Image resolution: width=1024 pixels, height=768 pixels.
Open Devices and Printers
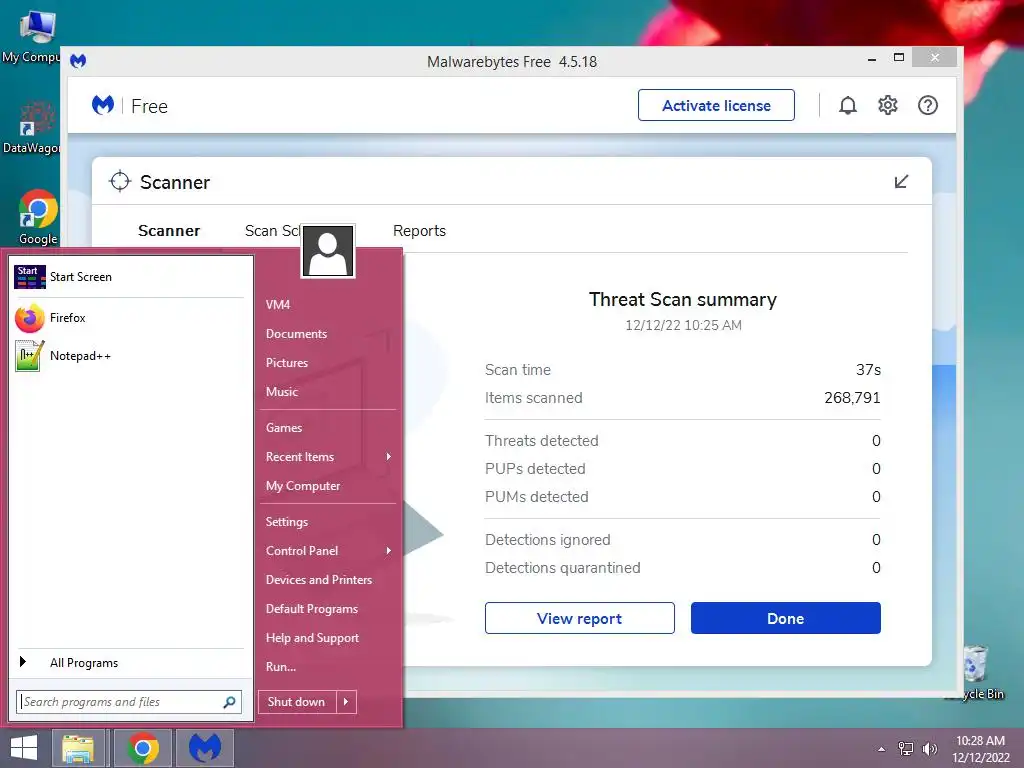[x=319, y=580]
